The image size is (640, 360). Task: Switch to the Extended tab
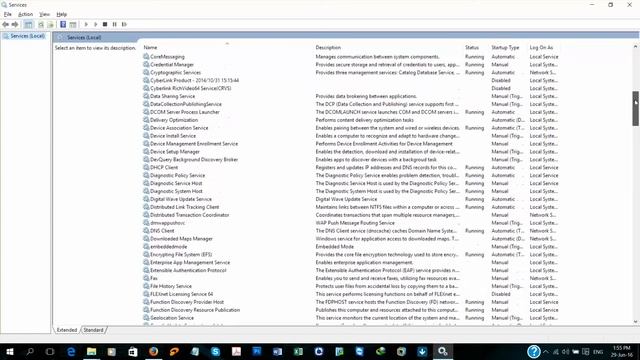(x=67, y=330)
